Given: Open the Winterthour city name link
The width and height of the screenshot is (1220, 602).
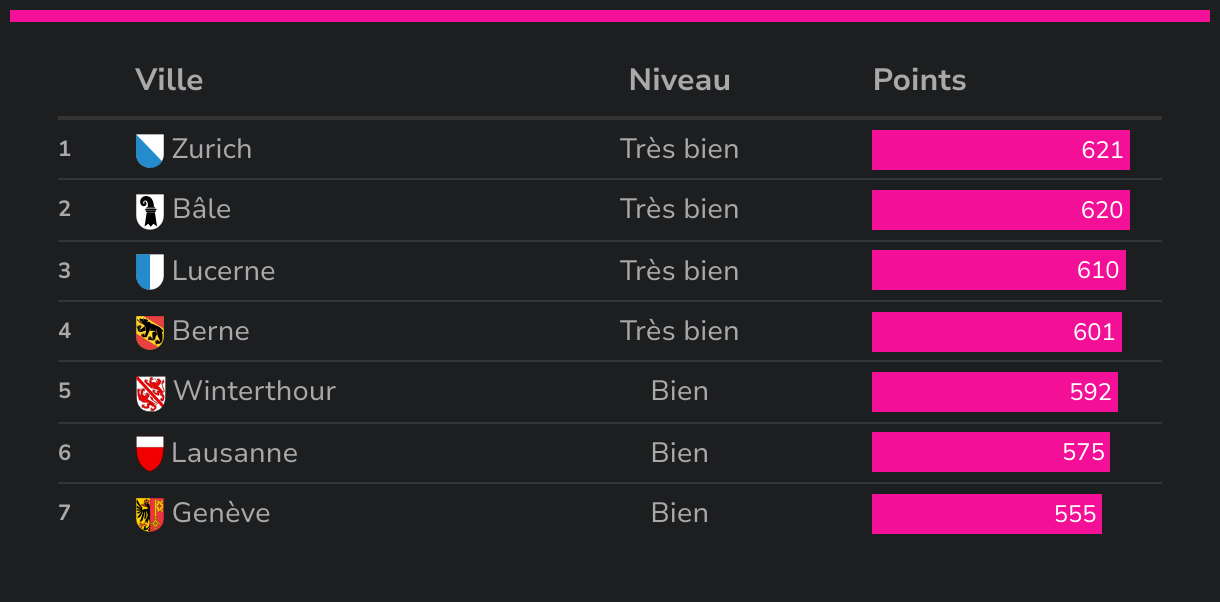Looking at the screenshot, I should tap(254, 391).
